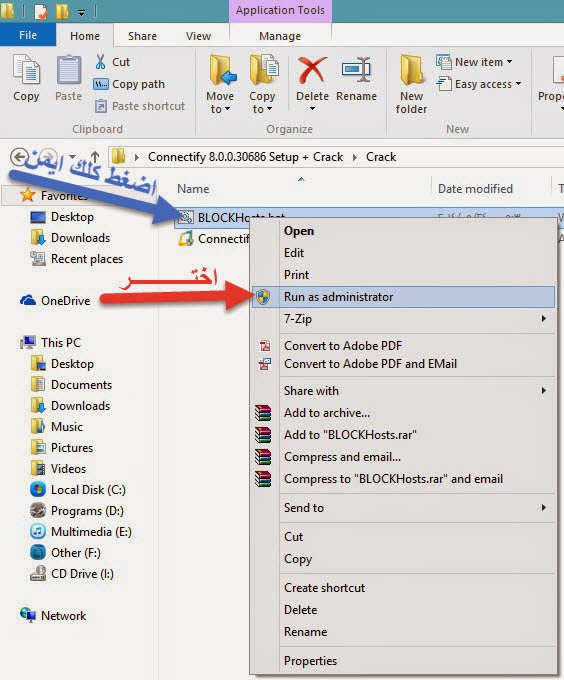Click the OneDrive cloud icon

tap(28, 300)
